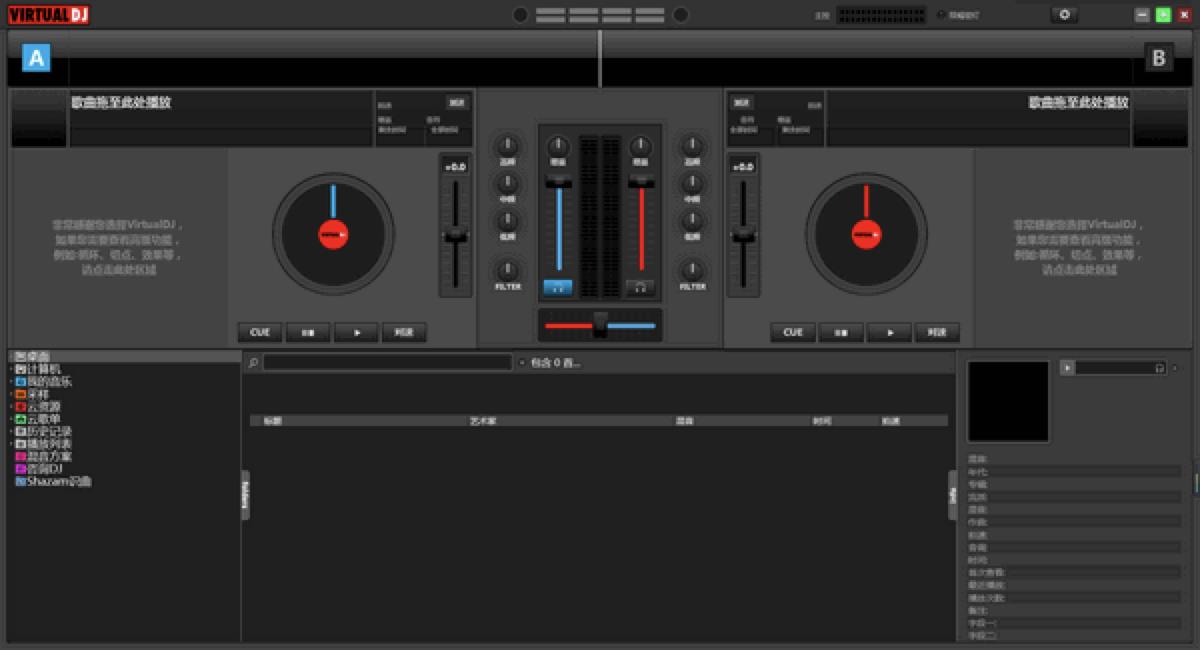Click deck A pitch value +0.0 display
Screen dimensions: 1200x650
click(x=456, y=166)
